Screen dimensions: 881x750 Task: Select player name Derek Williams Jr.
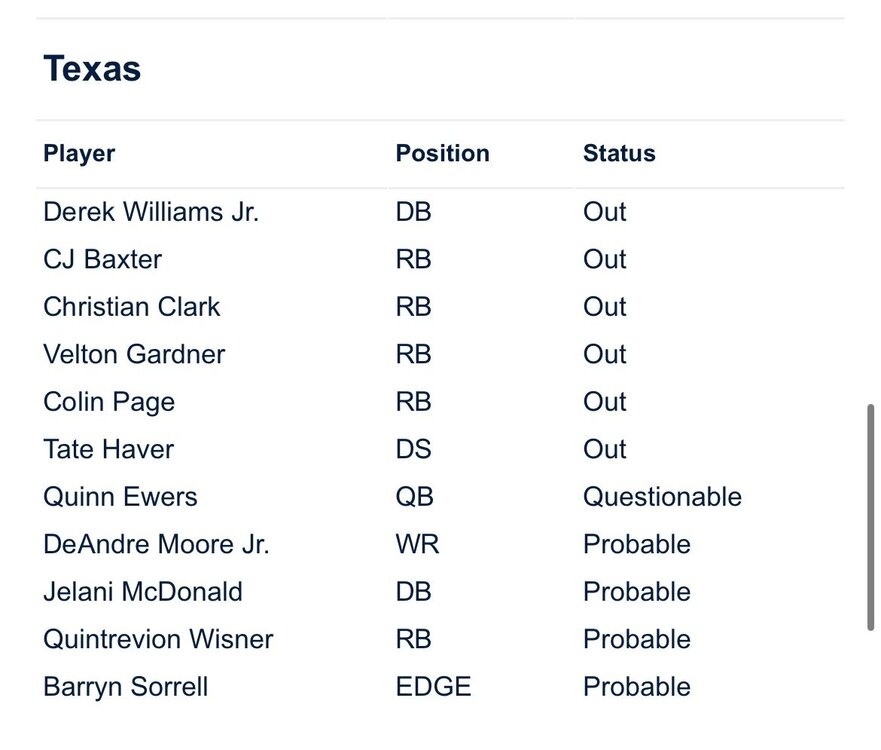pos(151,212)
